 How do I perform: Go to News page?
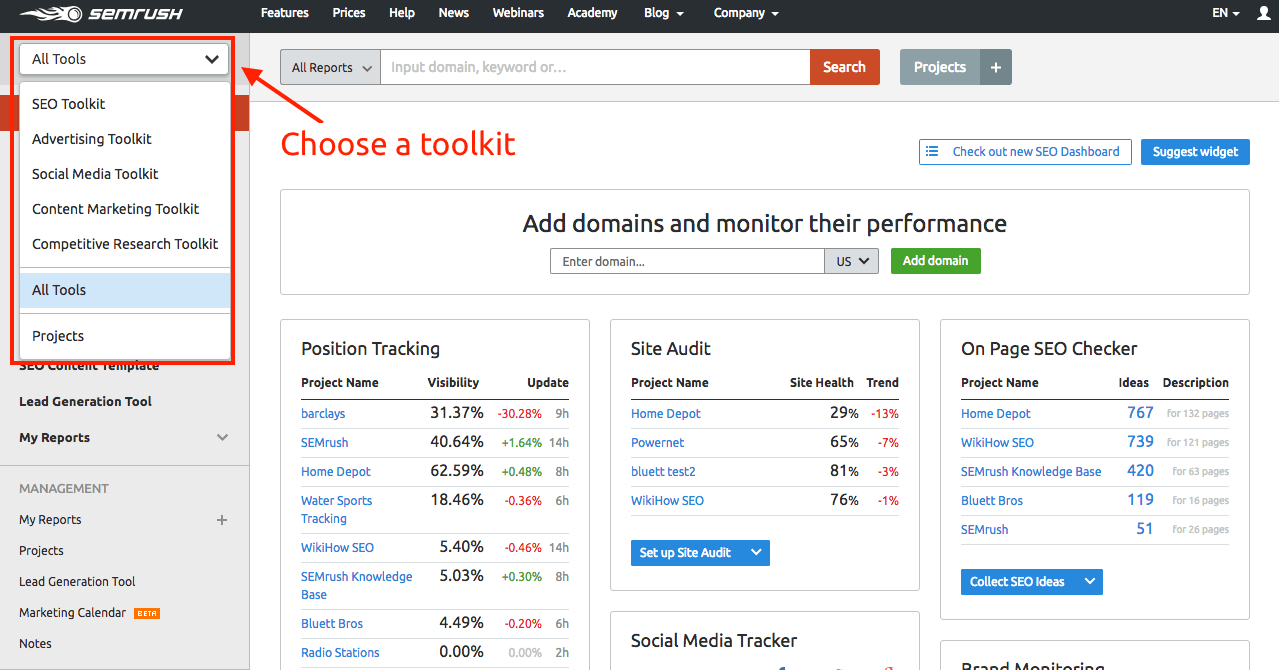[454, 13]
